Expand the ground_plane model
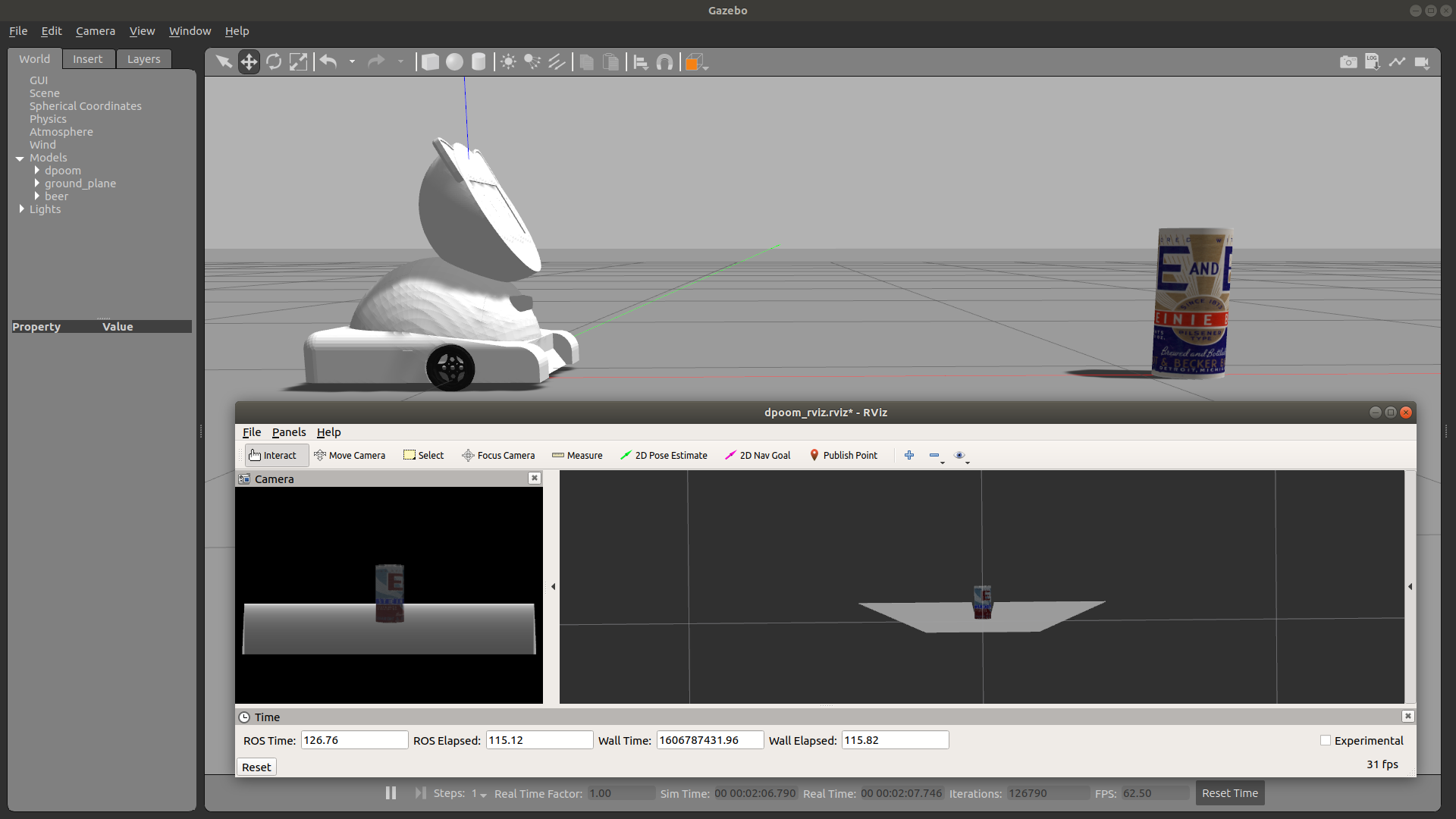The height and width of the screenshot is (819, 1456). 36,184
